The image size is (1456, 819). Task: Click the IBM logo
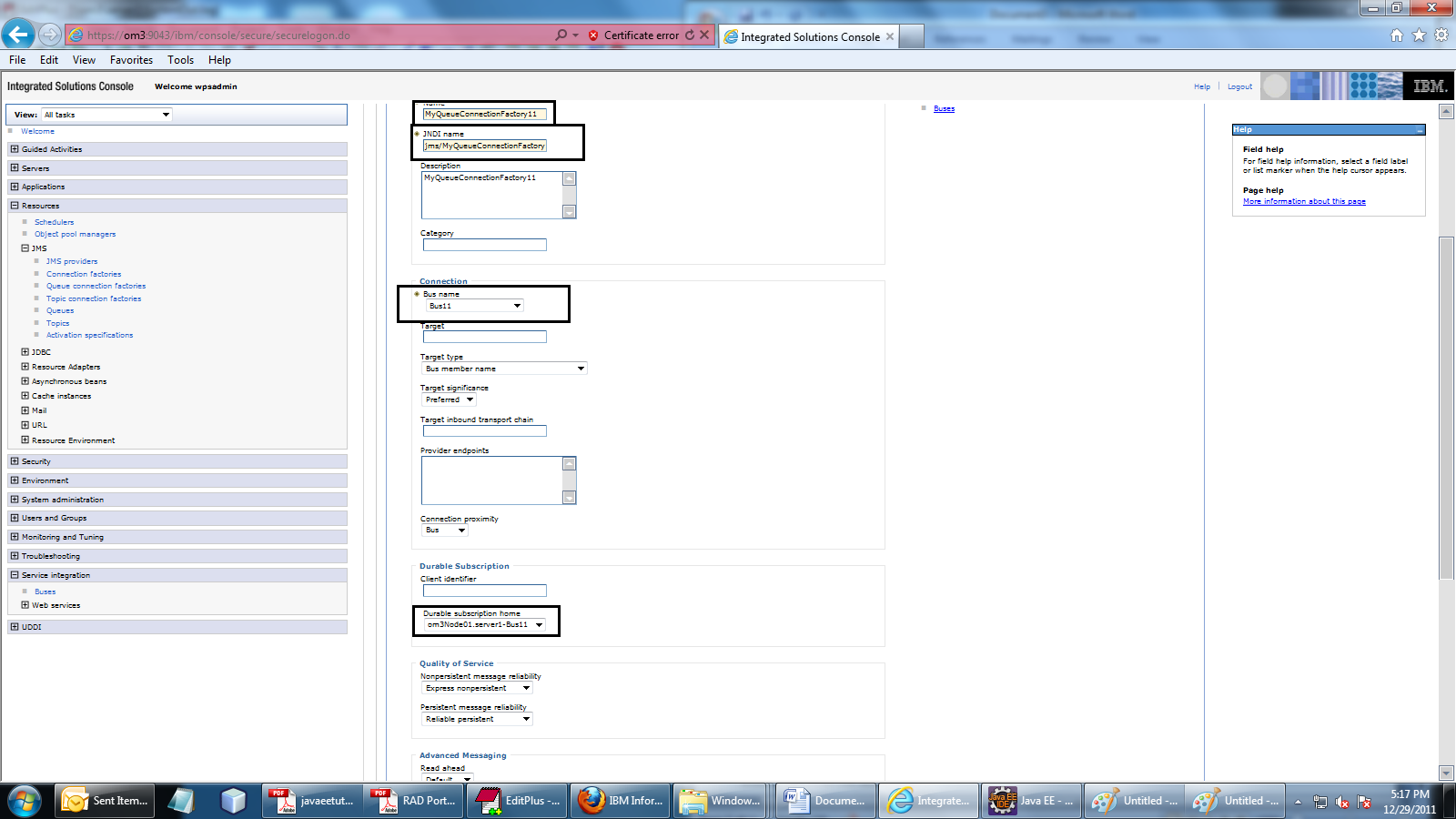pyautogui.click(x=1430, y=86)
